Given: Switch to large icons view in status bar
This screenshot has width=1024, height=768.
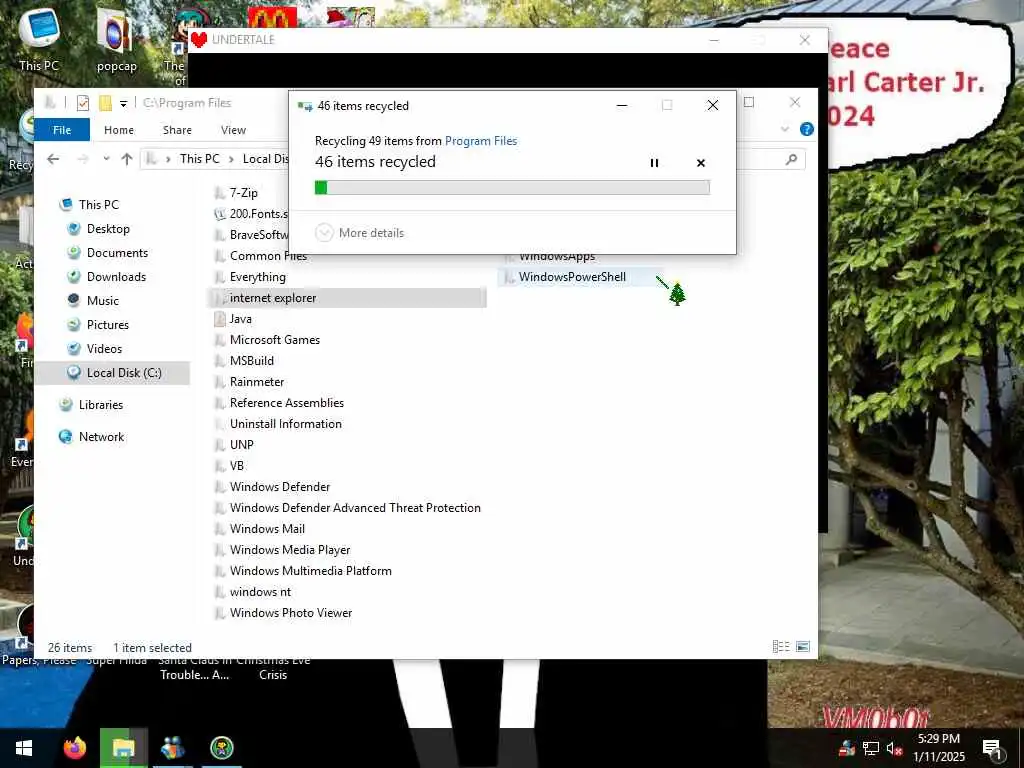Looking at the screenshot, I should point(803,647).
